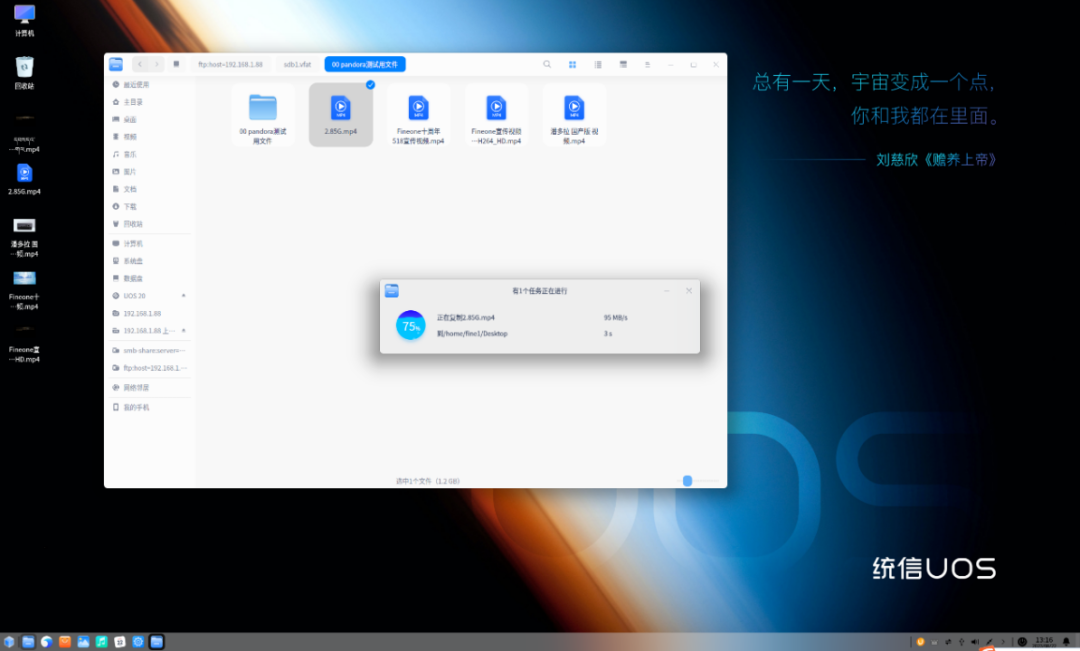
Task: Open the file manager main menu
Action: tap(647, 64)
